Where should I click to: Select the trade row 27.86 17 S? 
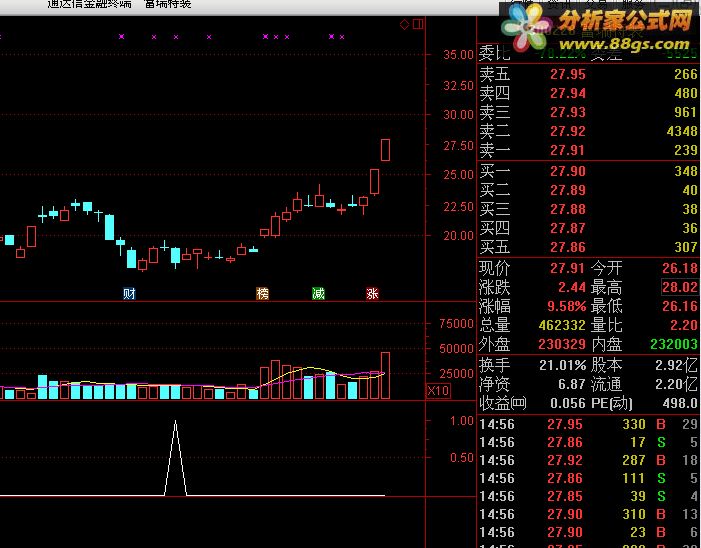pos(589,443)
